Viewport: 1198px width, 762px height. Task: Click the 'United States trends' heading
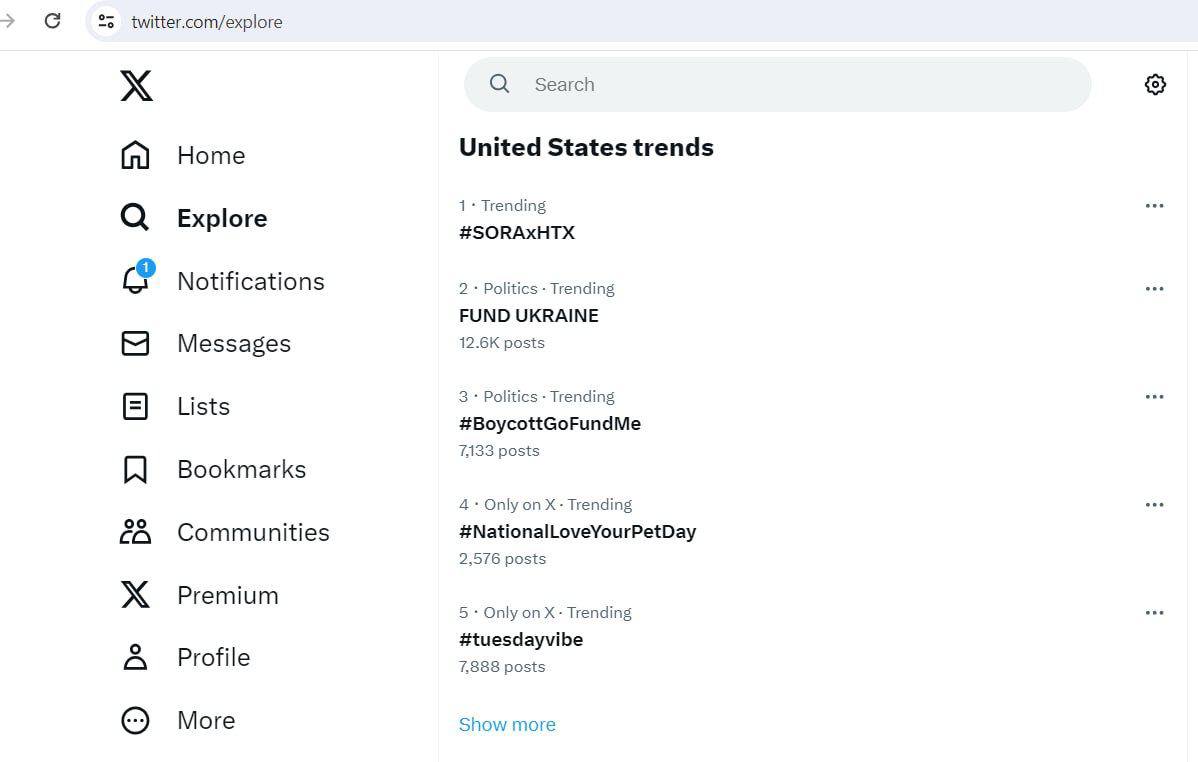click(x=586, y=148)
